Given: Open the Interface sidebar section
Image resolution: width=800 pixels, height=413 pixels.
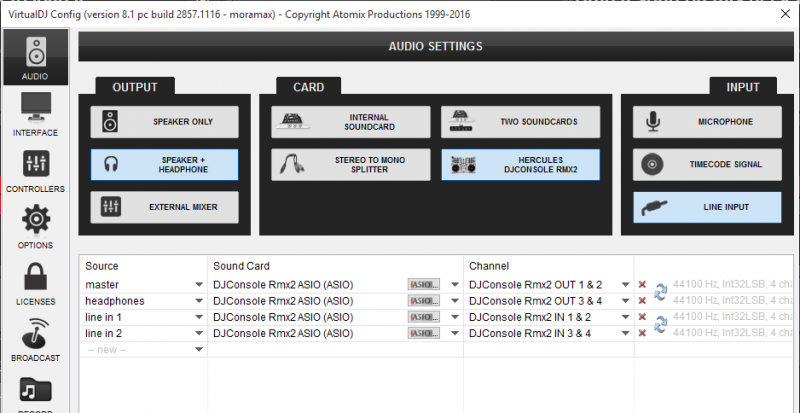Looking at the screenshot, I should pyautogui.click(x=36, y=115).
